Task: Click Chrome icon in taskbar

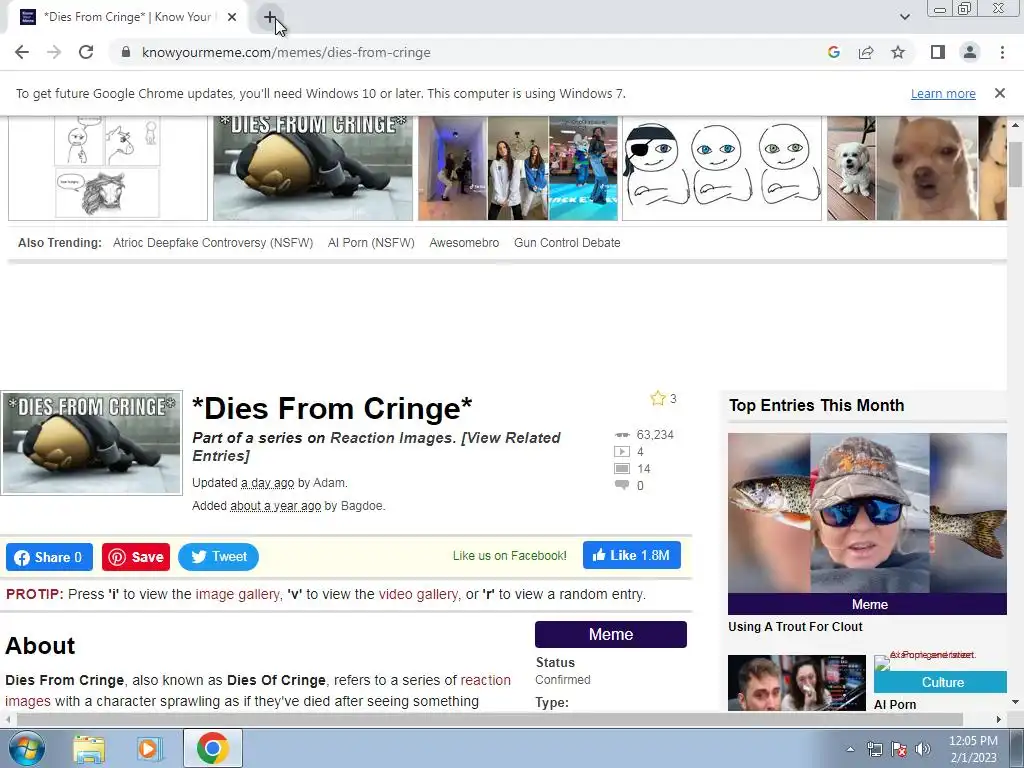Action: (212, 748)
